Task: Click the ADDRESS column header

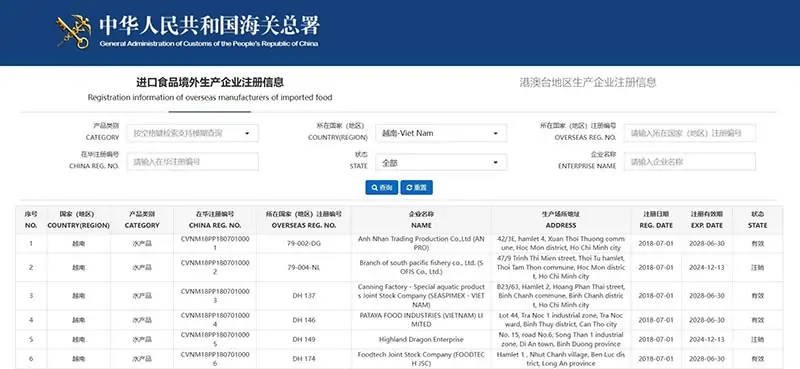Action: (561, 220)
